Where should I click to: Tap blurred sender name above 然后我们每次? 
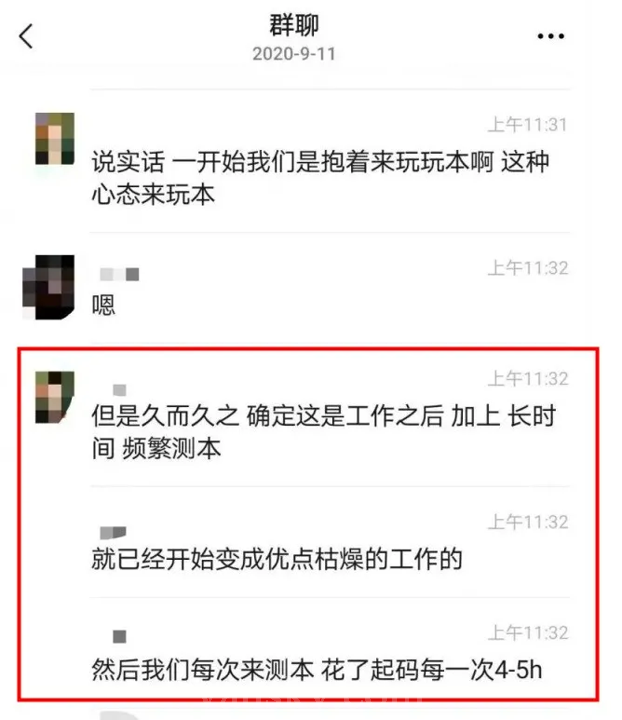[119, 636]
